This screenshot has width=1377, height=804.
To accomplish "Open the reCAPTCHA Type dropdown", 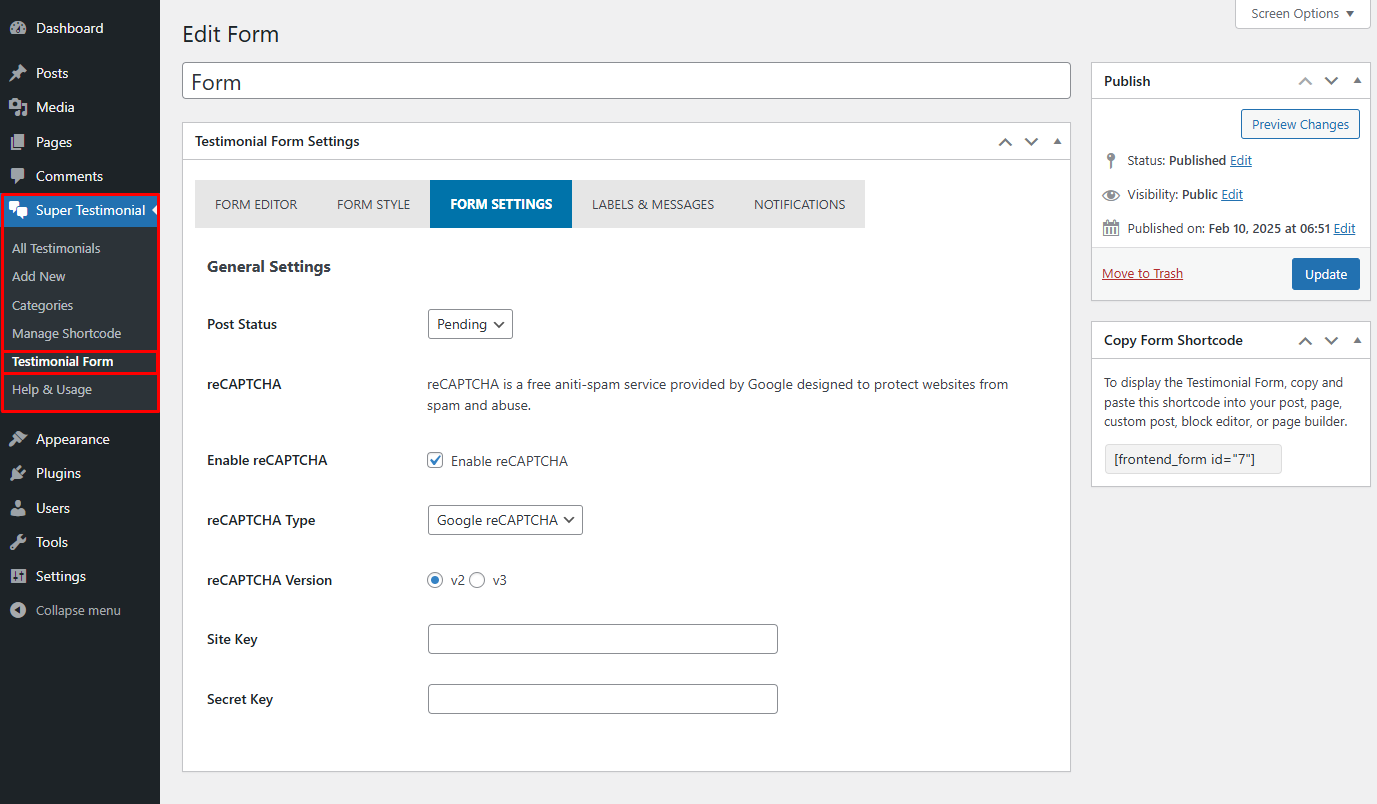I will point(505,520).
